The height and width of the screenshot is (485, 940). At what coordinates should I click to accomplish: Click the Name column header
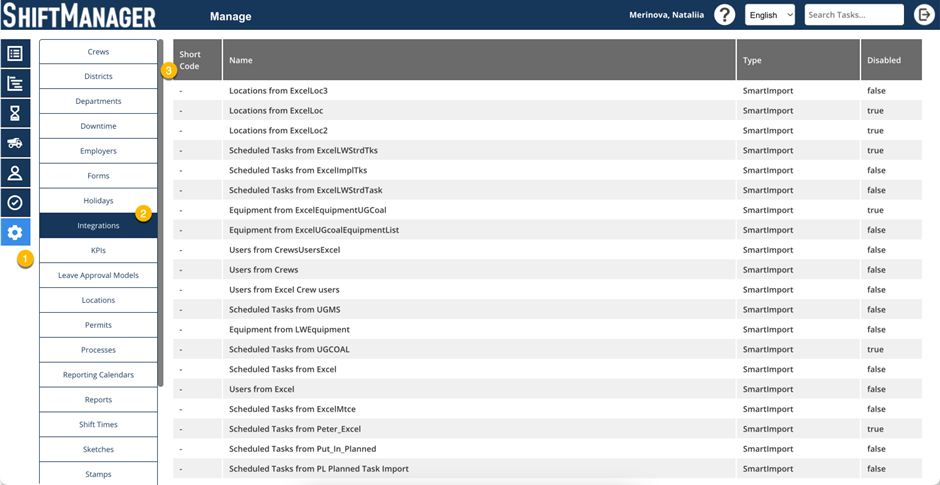(479, 60)
